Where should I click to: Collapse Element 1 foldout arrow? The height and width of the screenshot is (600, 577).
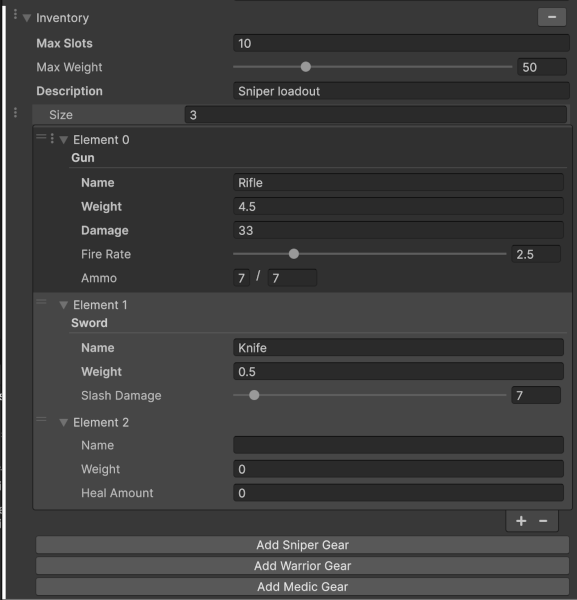tap(64, 305)
